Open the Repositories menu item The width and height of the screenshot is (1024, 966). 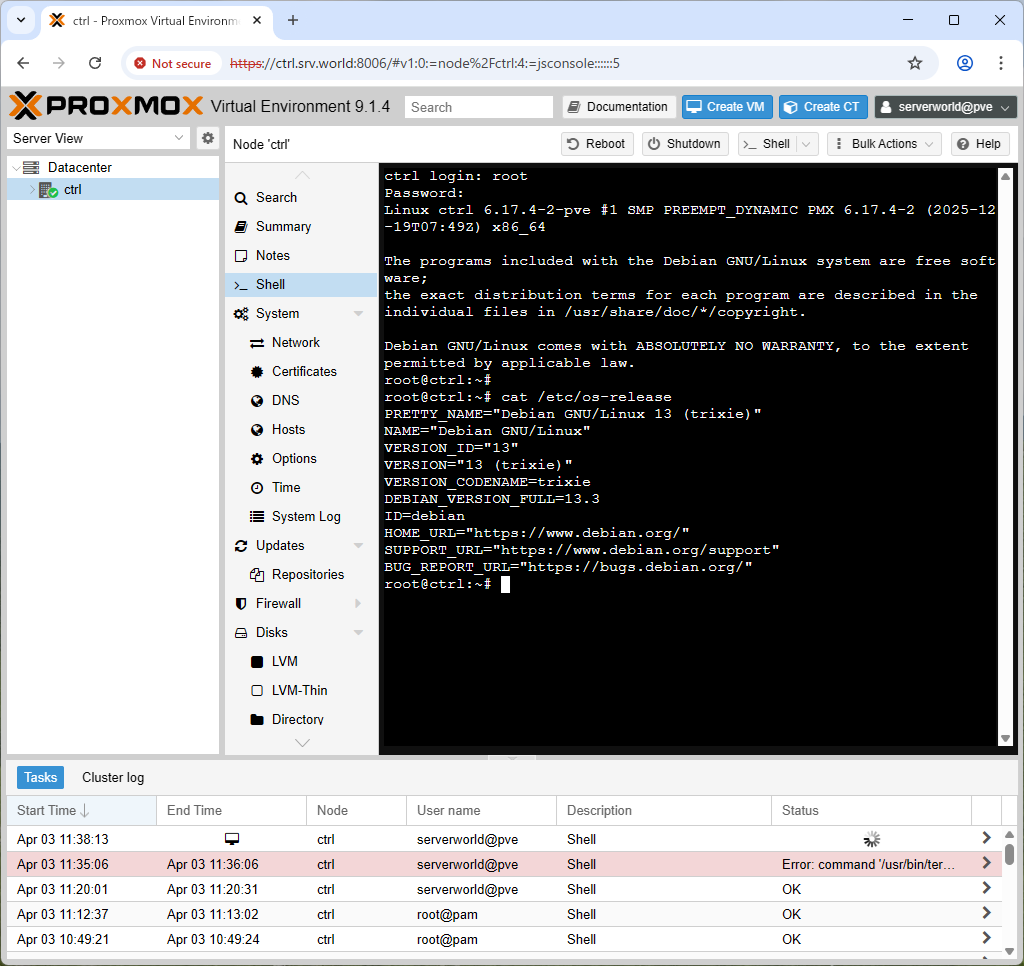301,575
